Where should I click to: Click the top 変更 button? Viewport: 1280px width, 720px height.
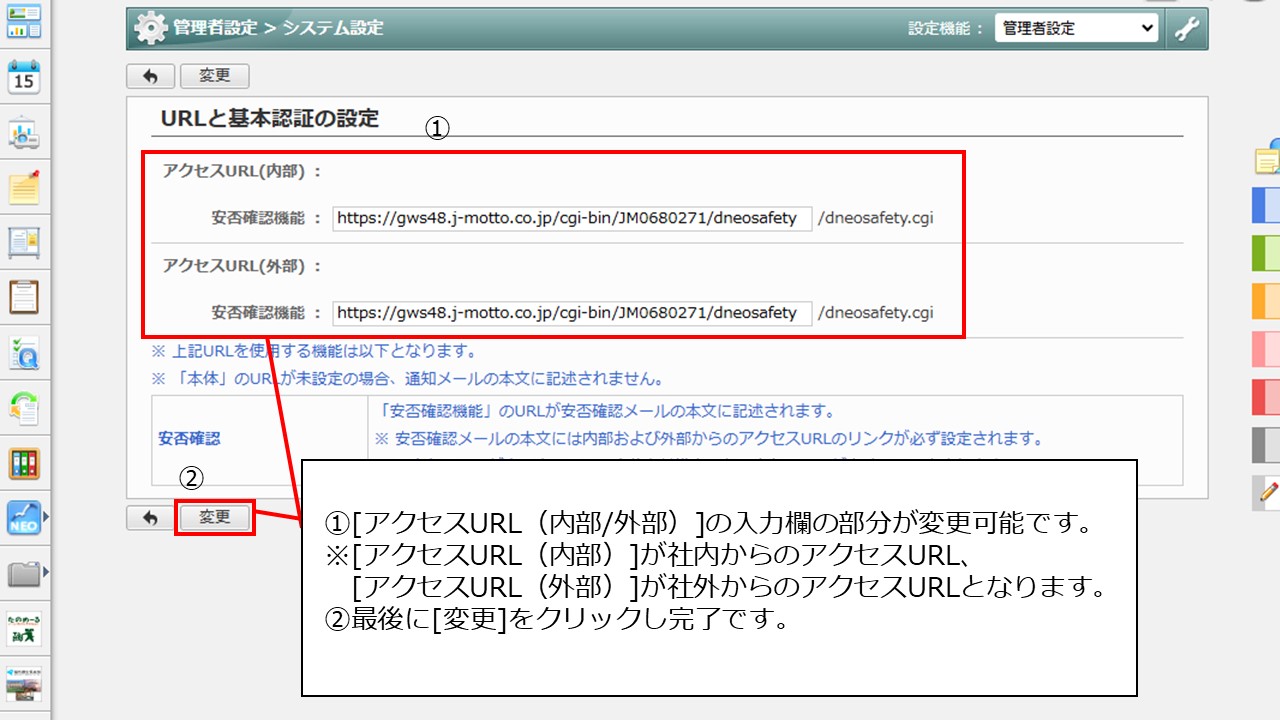click(215, 76)
